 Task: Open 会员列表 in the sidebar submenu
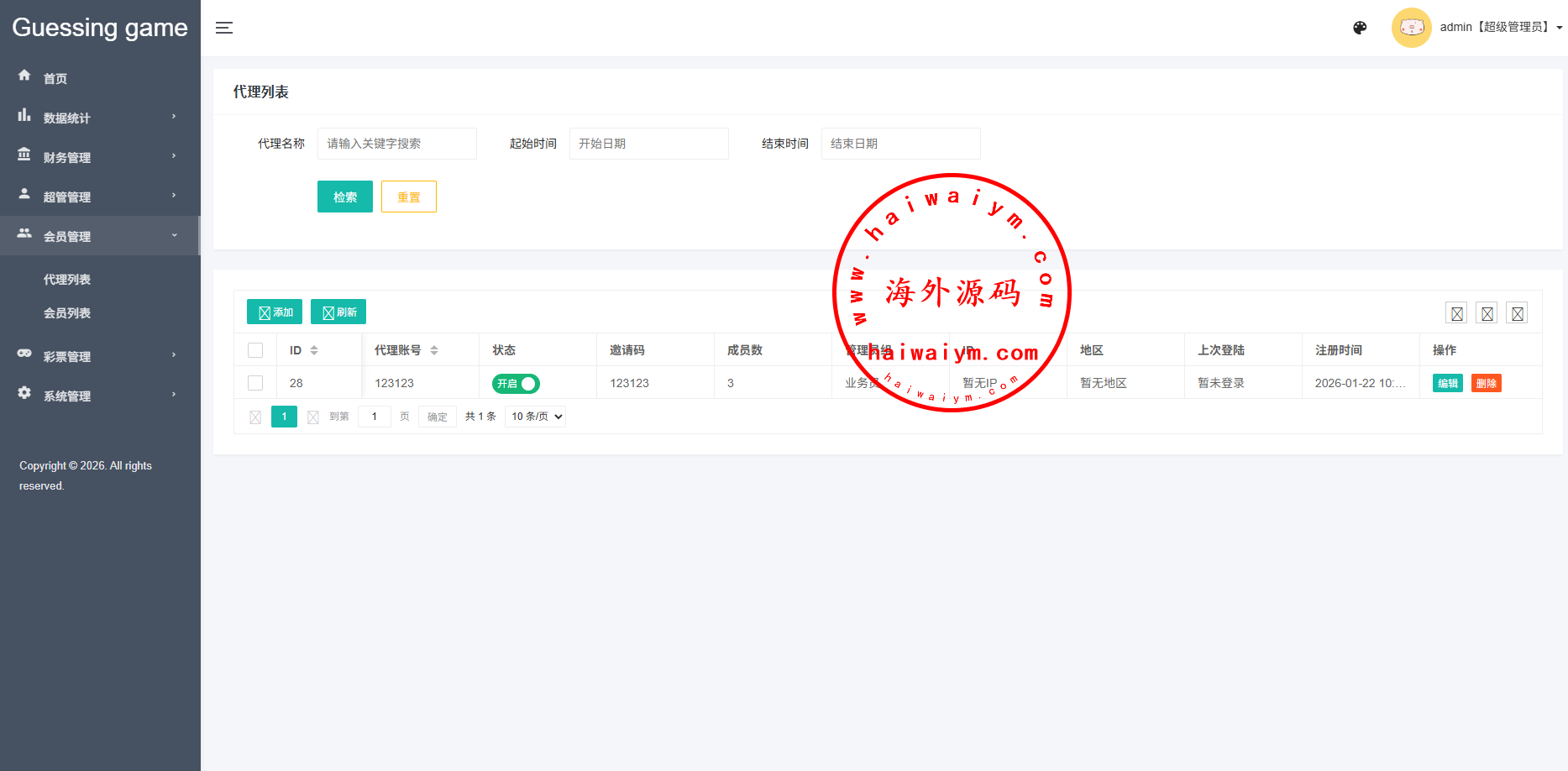point(67,313)
